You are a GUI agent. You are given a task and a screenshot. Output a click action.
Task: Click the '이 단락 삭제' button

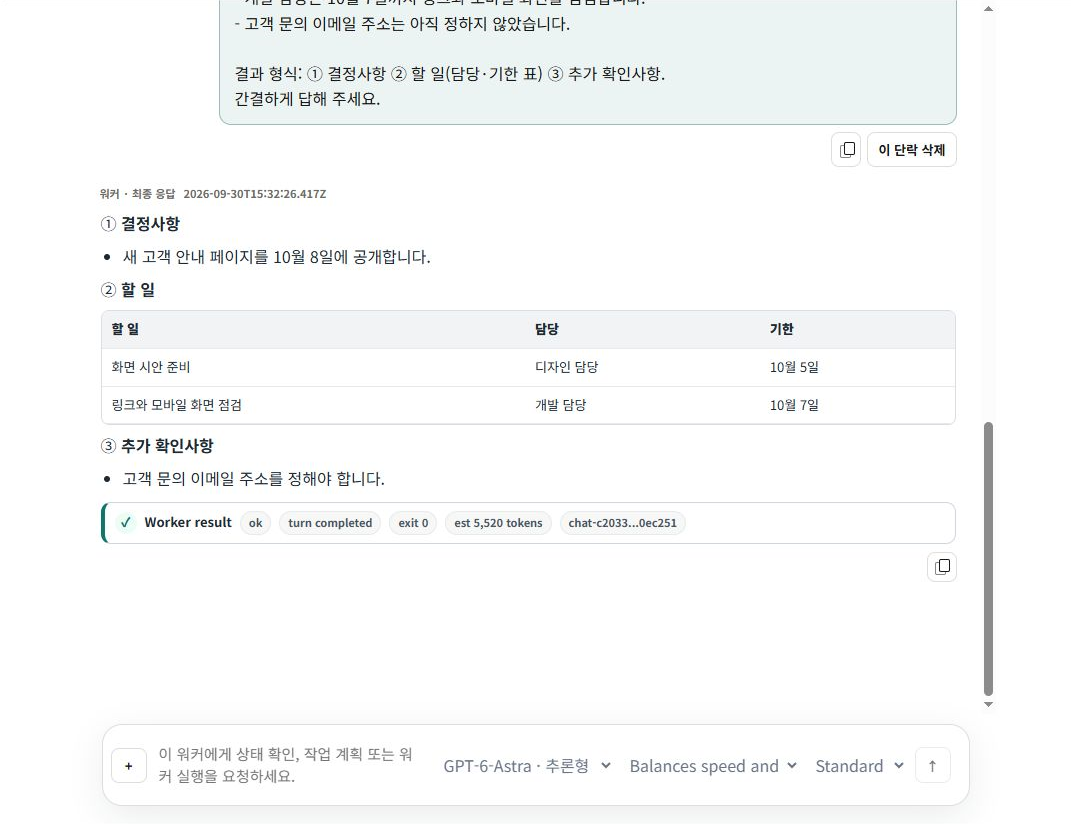click(x=912, y=150)
